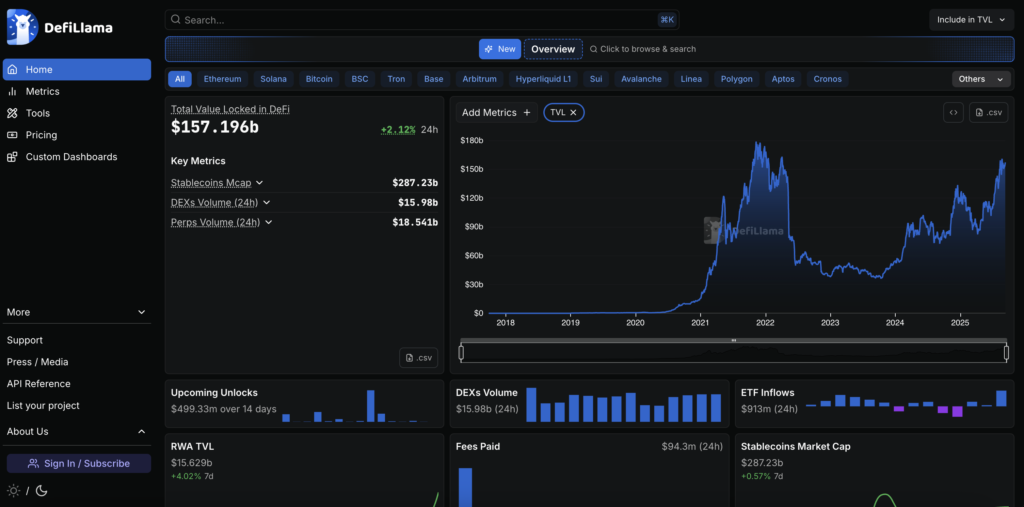This screenshot has width=1024, height=507.
Task: Click the Custom Dashboards grid icon
Action: (x=12, y=157)
